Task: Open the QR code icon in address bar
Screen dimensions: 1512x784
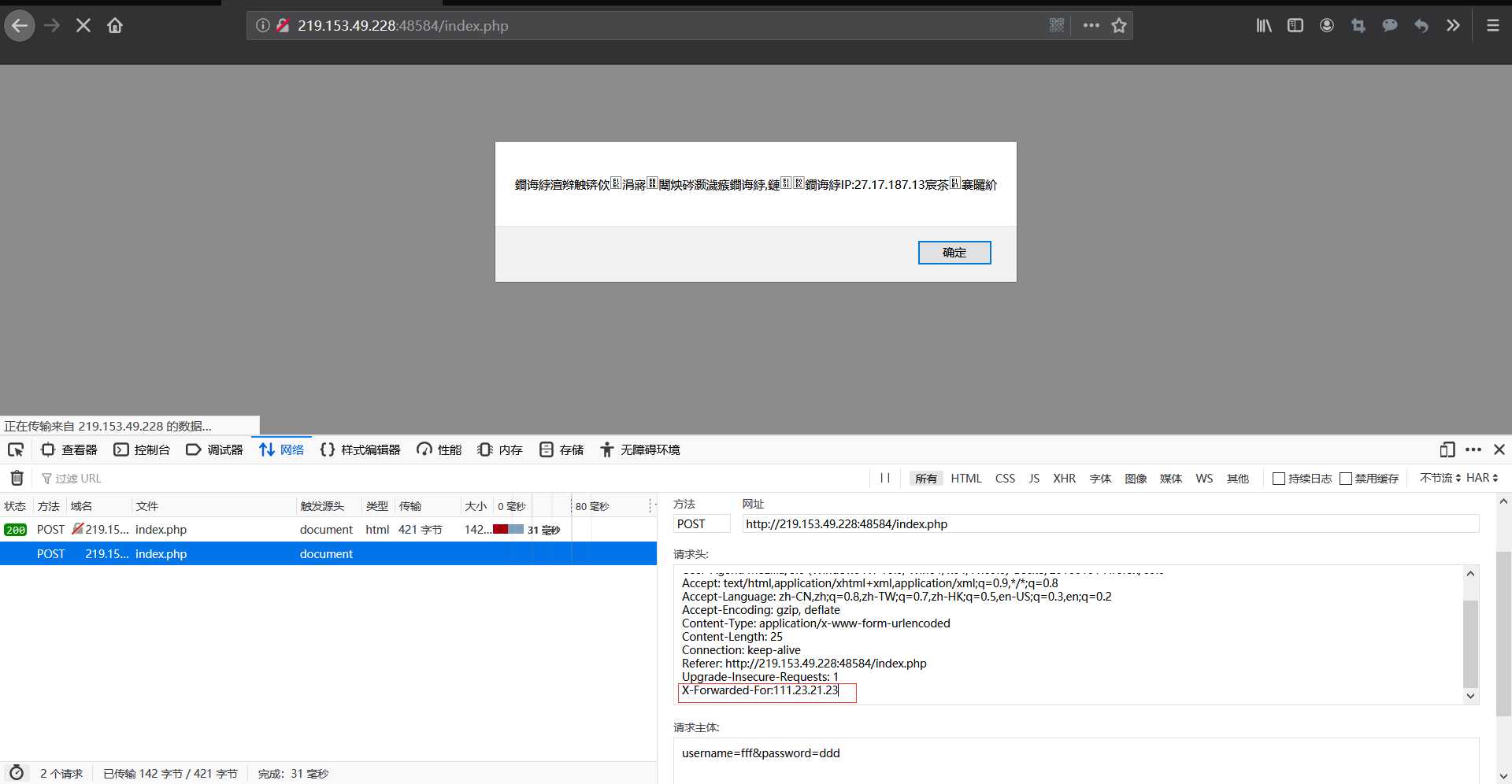Action: pos(1057,26)
